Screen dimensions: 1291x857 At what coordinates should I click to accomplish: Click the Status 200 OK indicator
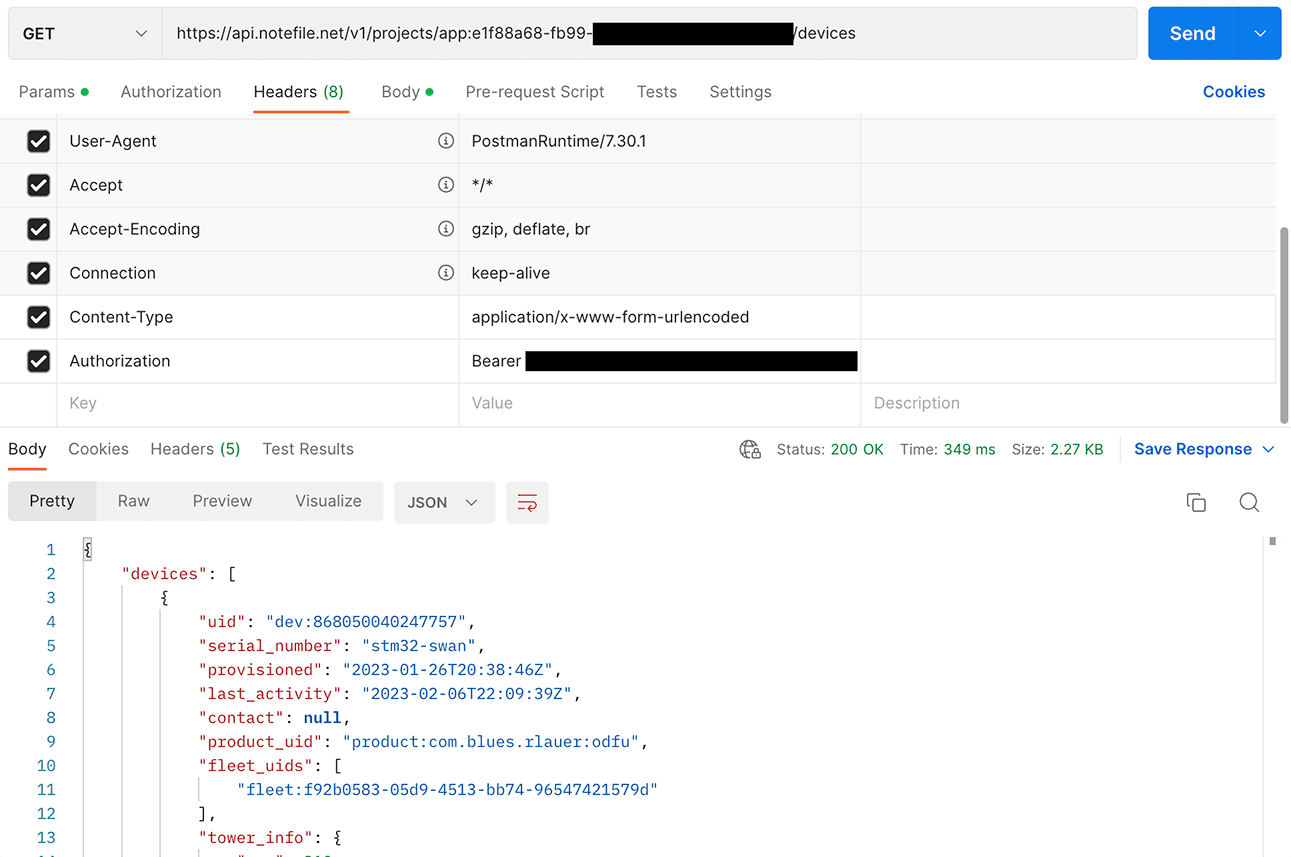point(830,450)
